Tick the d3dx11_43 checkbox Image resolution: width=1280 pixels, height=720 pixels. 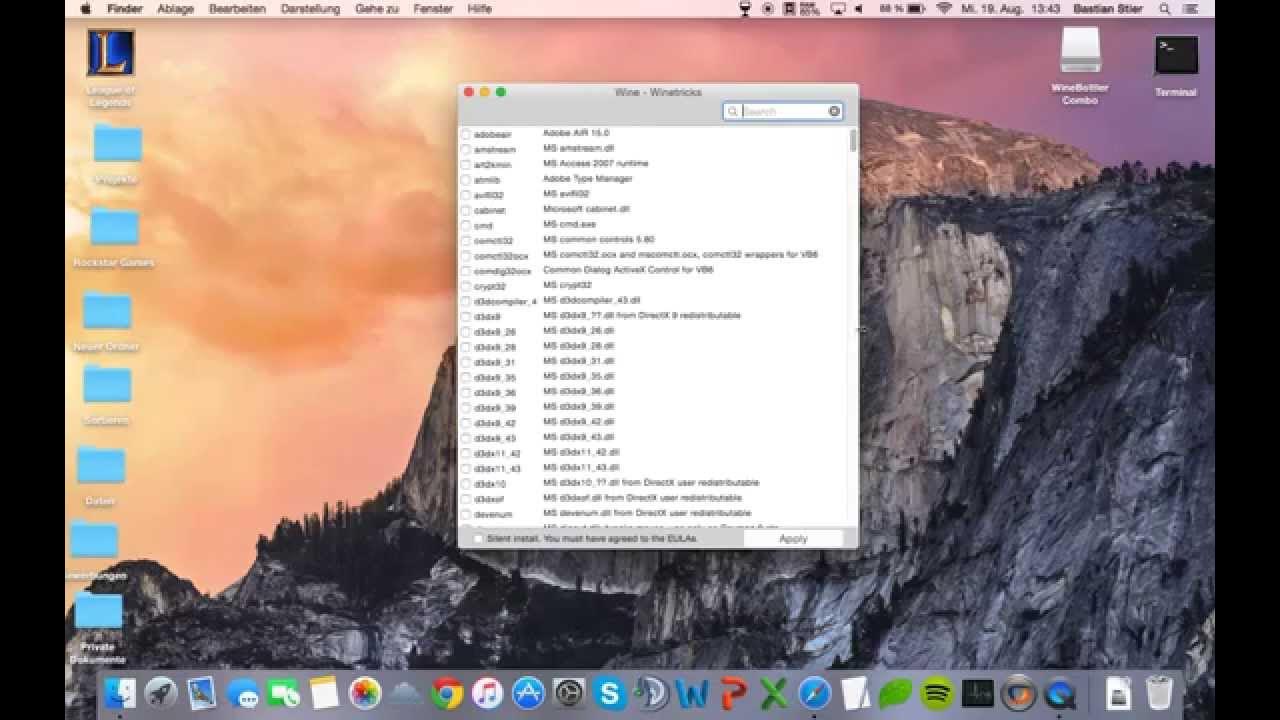point(465,469)
